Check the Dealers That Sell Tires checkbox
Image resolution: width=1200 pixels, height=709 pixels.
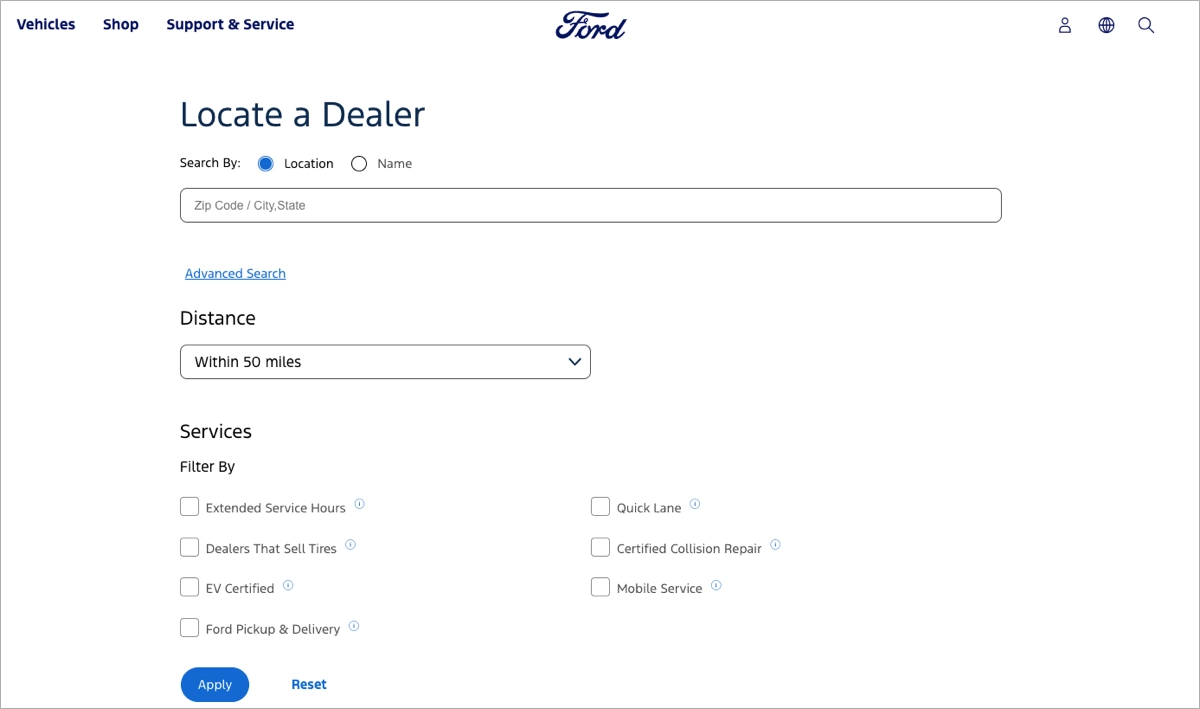(x=190, y=547)
